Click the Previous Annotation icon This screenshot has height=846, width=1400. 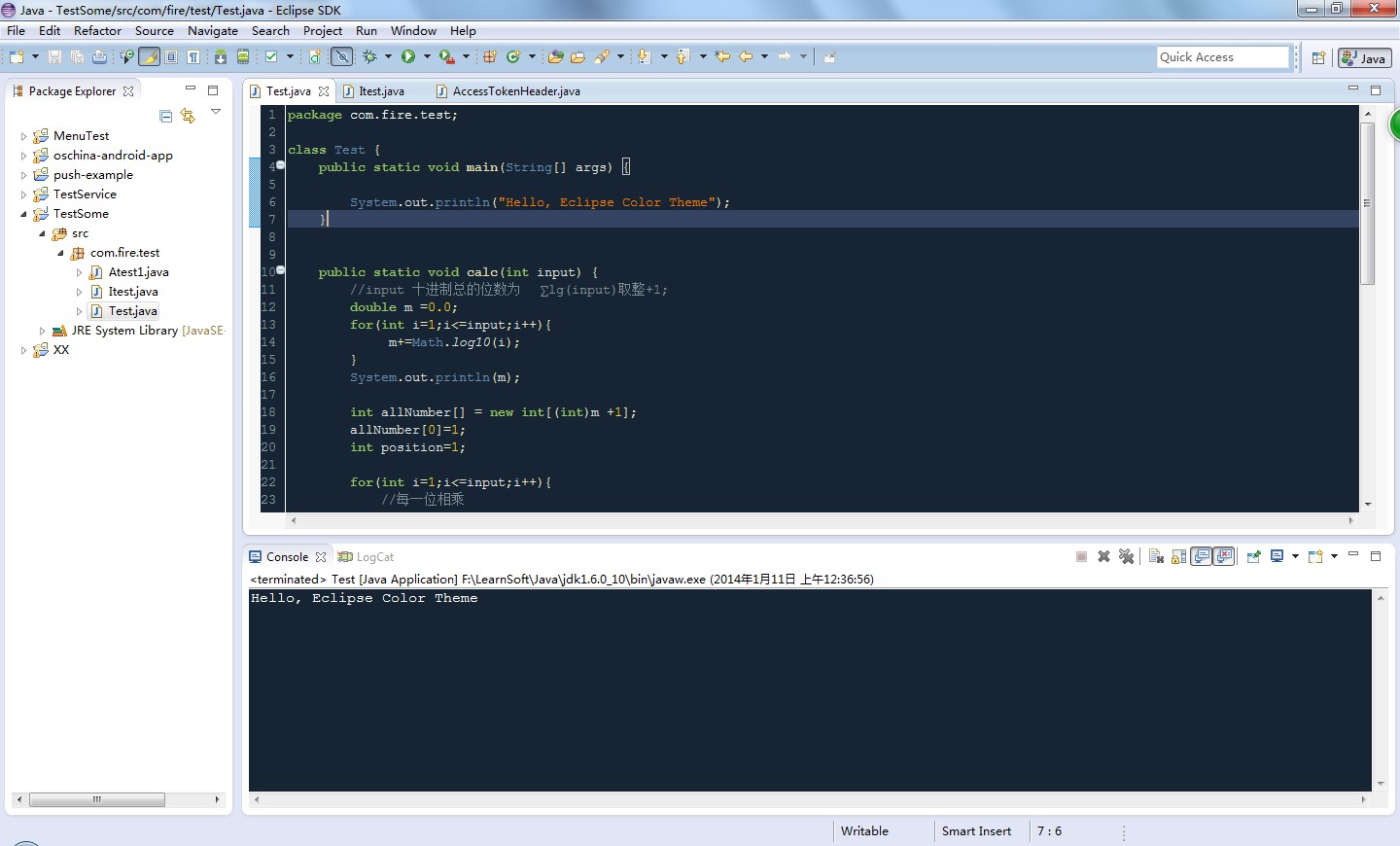click(682, 56)
